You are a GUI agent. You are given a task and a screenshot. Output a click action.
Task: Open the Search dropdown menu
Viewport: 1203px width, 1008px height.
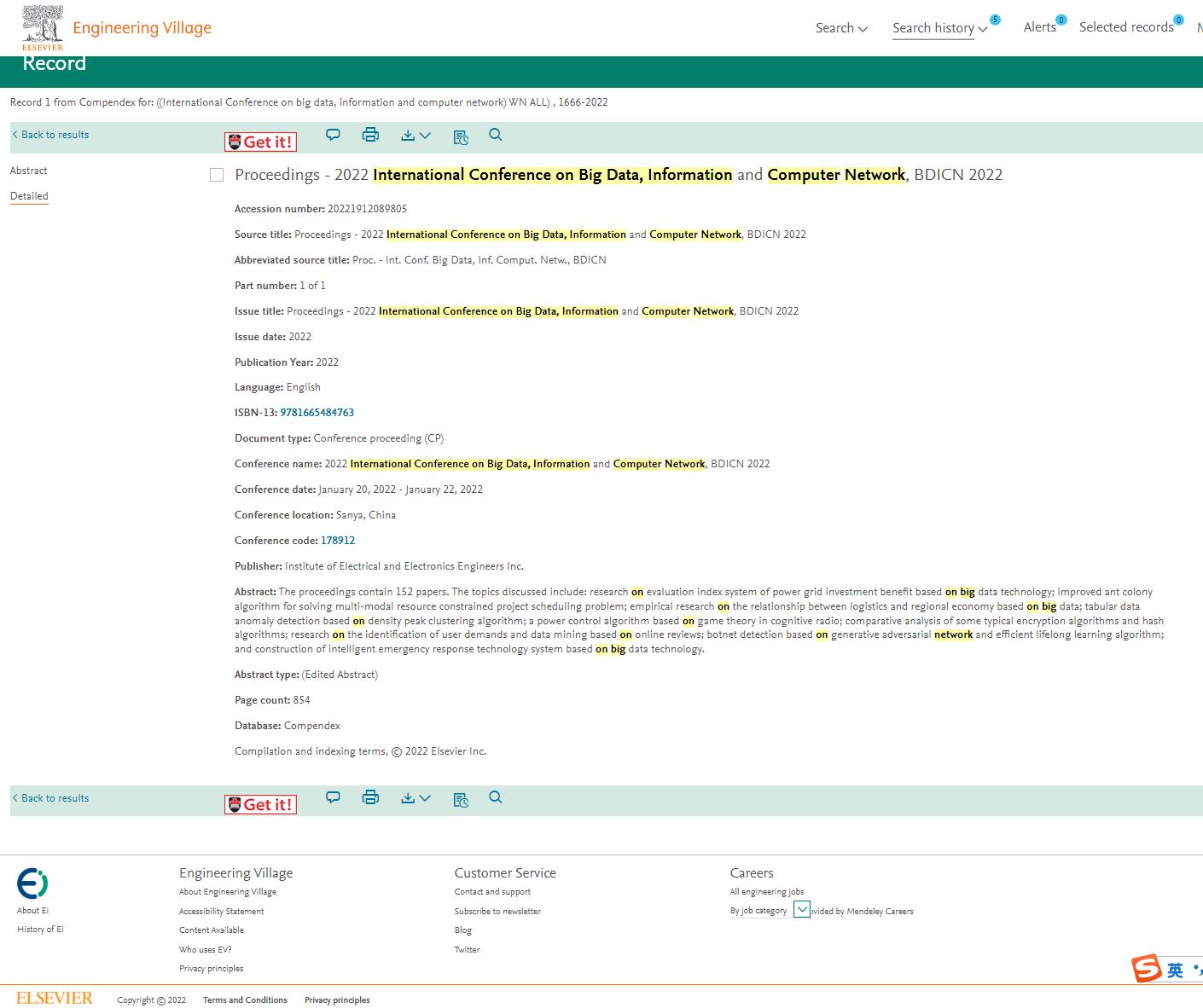point(841,28)
